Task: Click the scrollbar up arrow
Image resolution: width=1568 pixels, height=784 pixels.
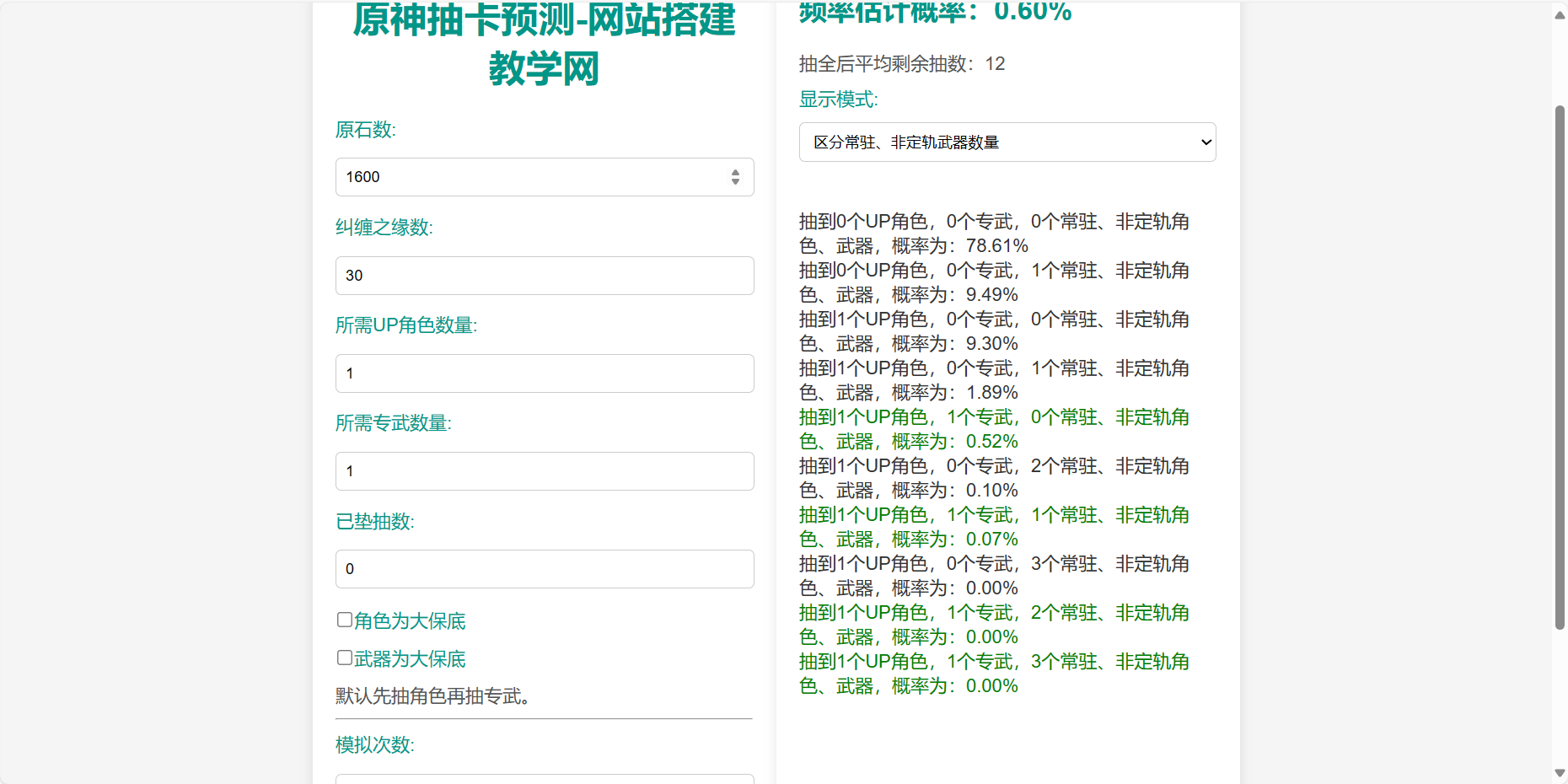Action: pos(1560,14)
